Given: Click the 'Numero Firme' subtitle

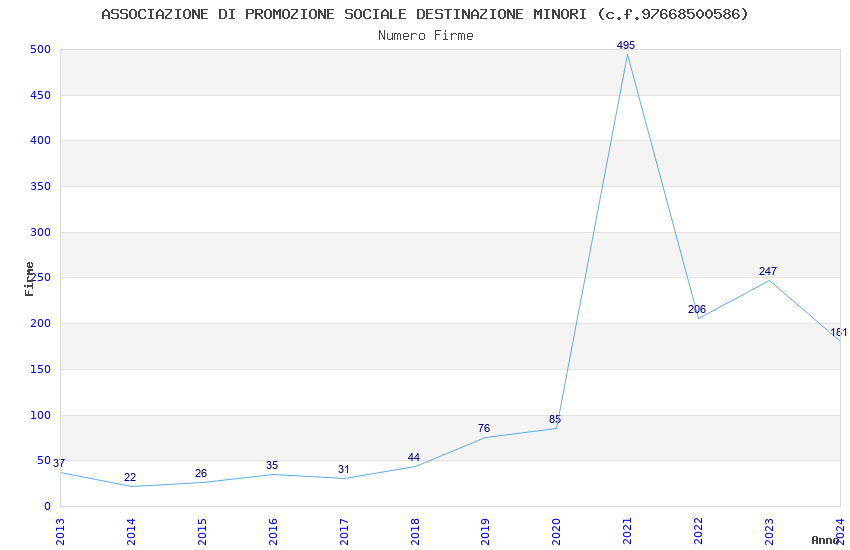Looking at the screenshot, I should pyautogui.click(x=426, y=36).
